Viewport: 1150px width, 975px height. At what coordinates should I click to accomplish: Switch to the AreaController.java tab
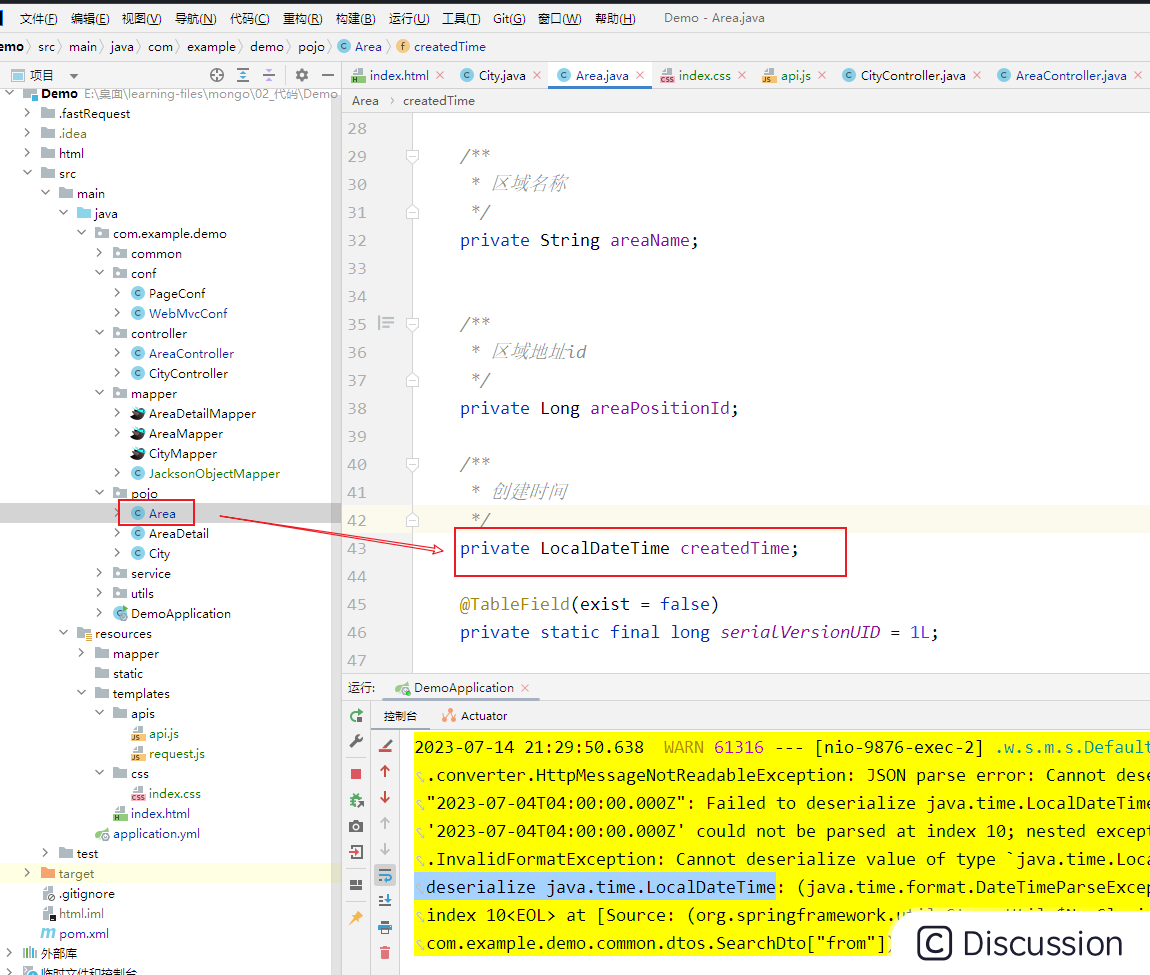pos(1071,75)
